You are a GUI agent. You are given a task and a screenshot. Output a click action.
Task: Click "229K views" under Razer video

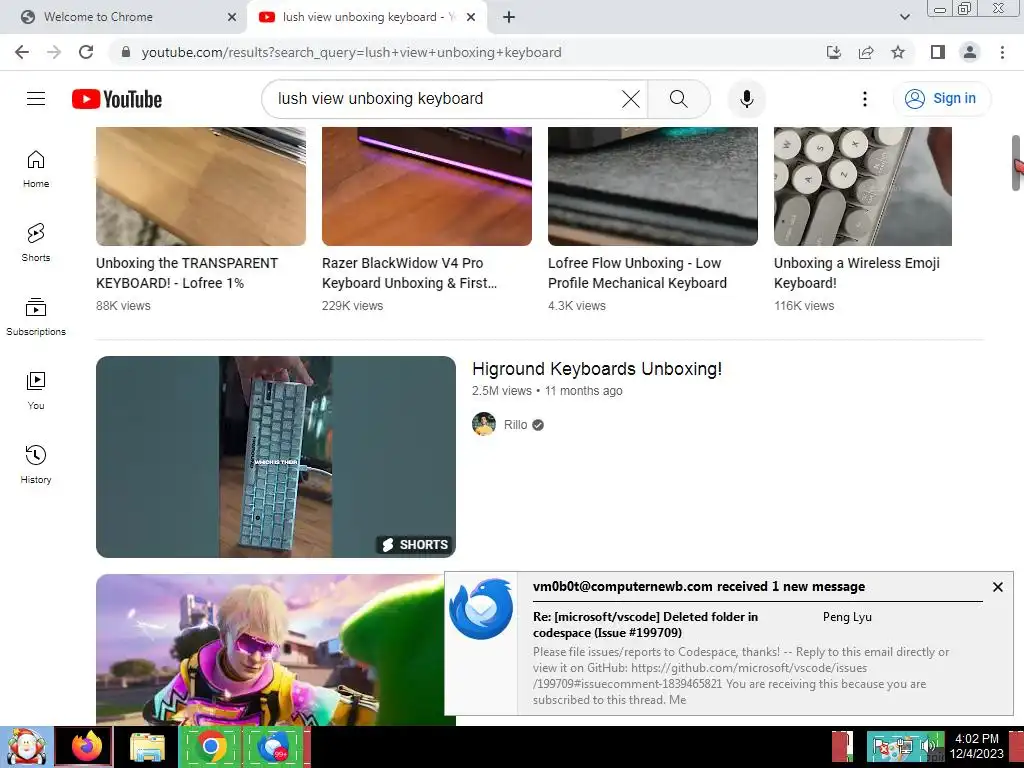[352, 306]
